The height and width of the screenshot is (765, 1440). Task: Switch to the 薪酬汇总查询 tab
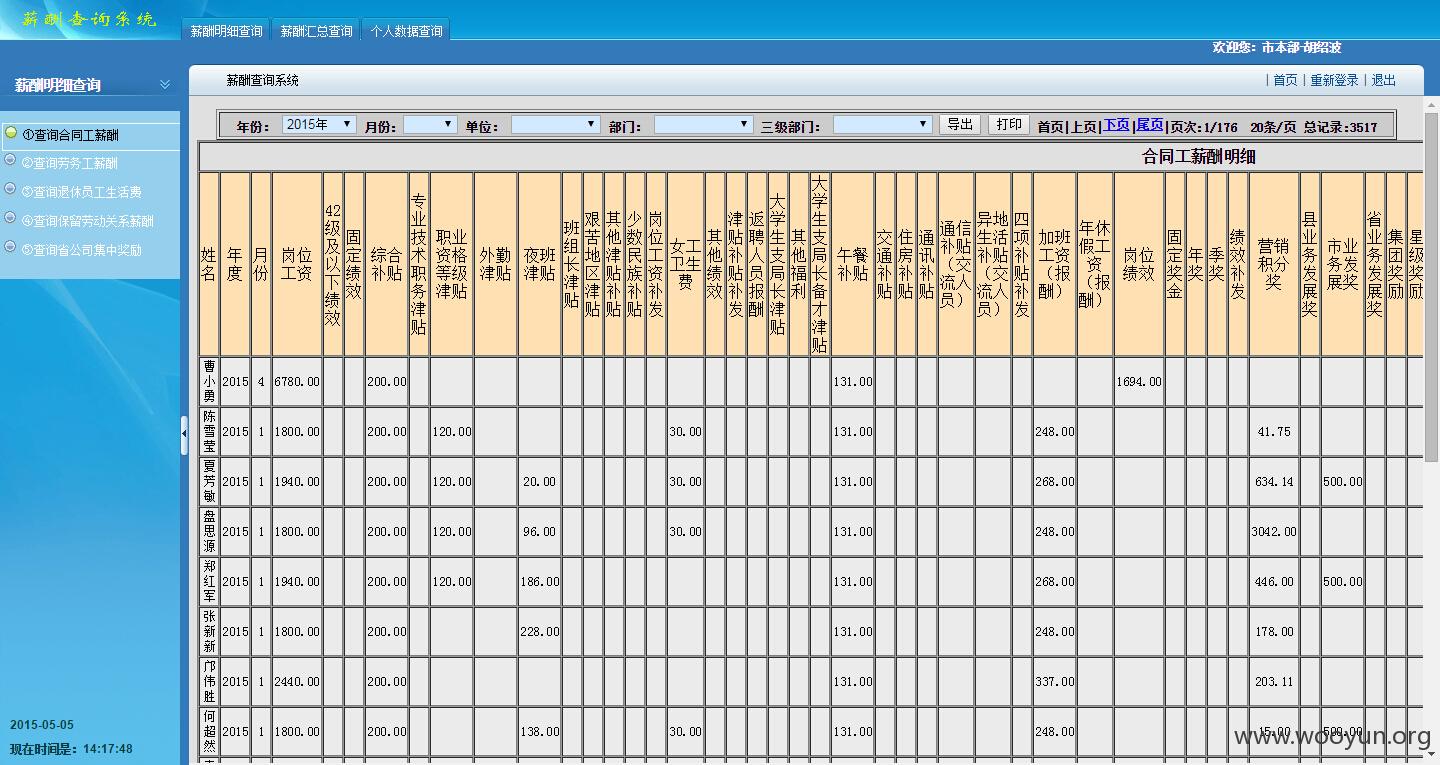coord(316,31)
